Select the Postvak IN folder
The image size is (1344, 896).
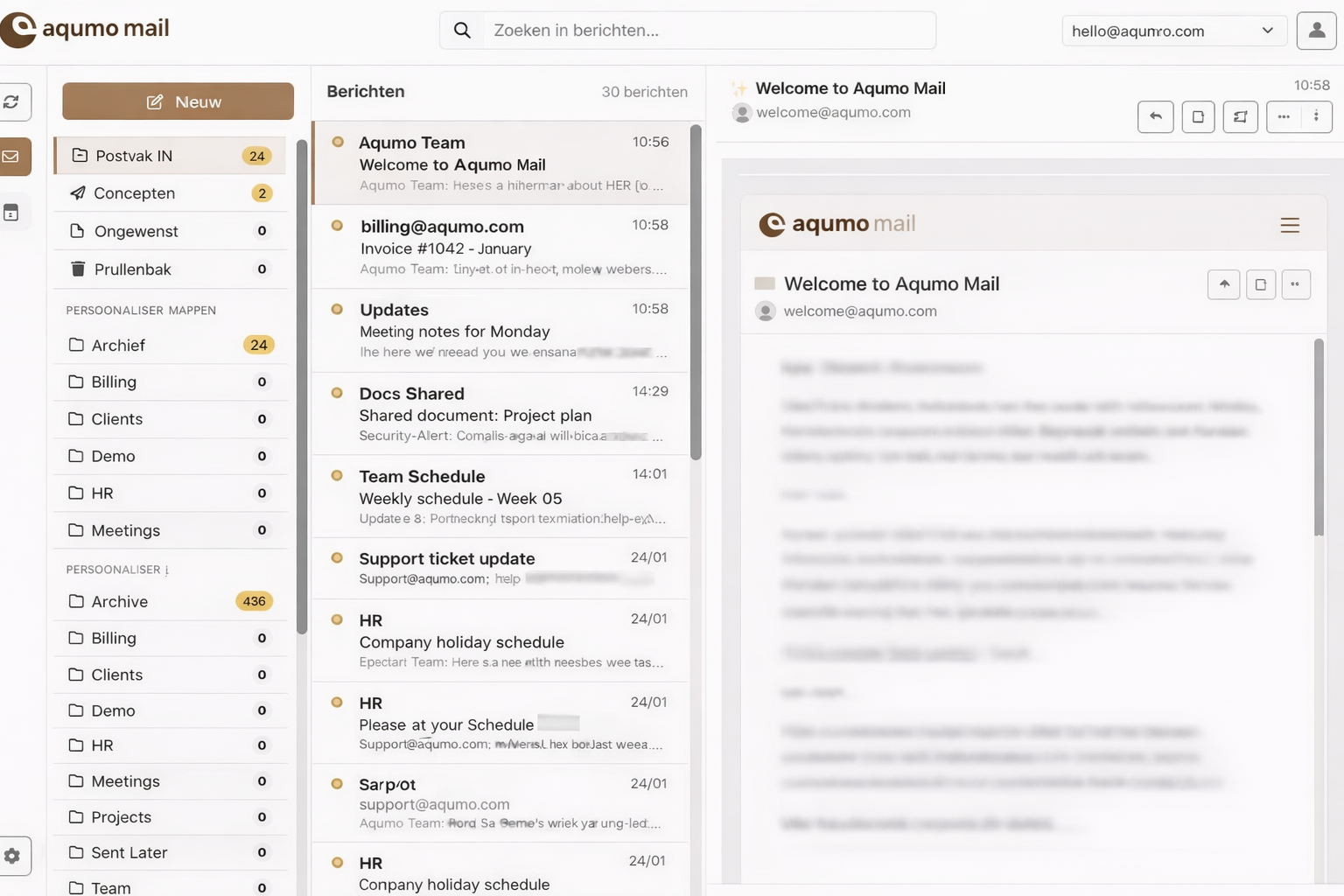coord(170,156)
